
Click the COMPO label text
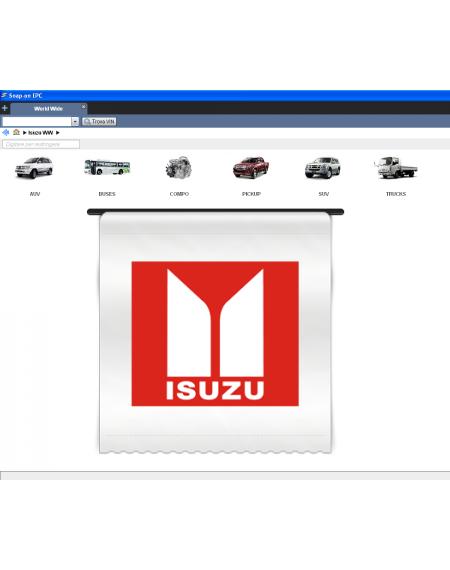[x=179, y=194]
